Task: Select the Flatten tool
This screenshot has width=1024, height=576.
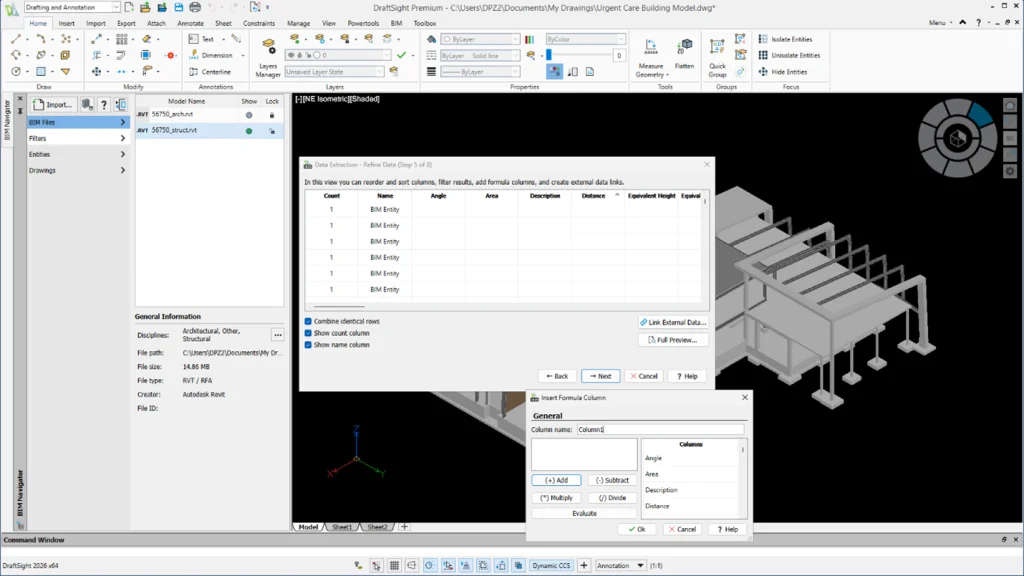Action: (685, 53)
